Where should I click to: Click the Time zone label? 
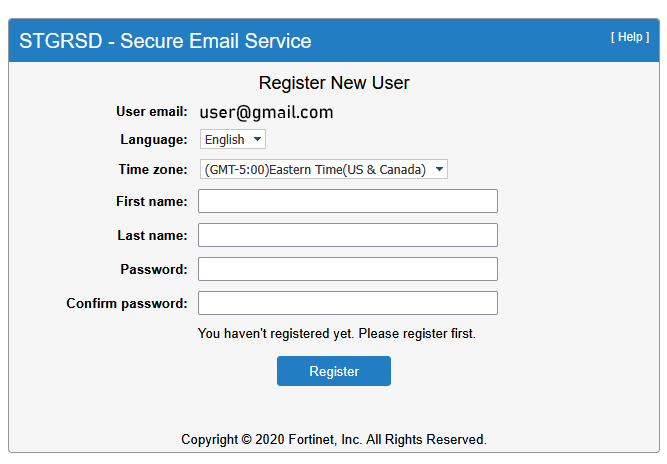click(x=152, y=170)
